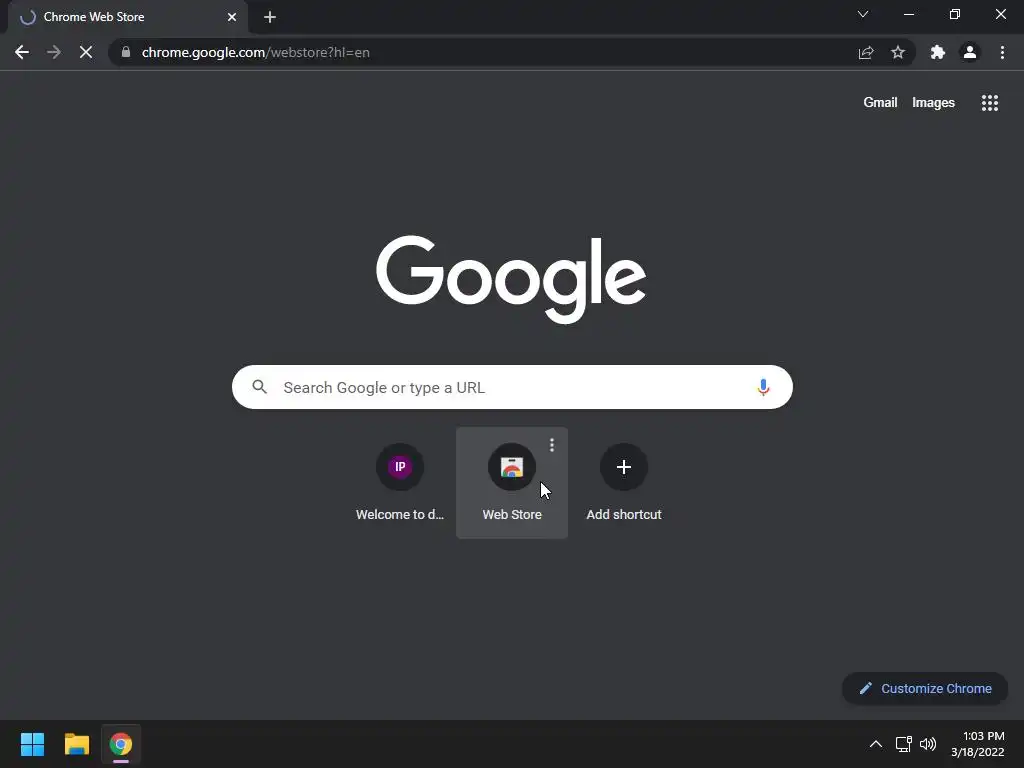Open more actions for Web Store shortcut

[552, 445]
